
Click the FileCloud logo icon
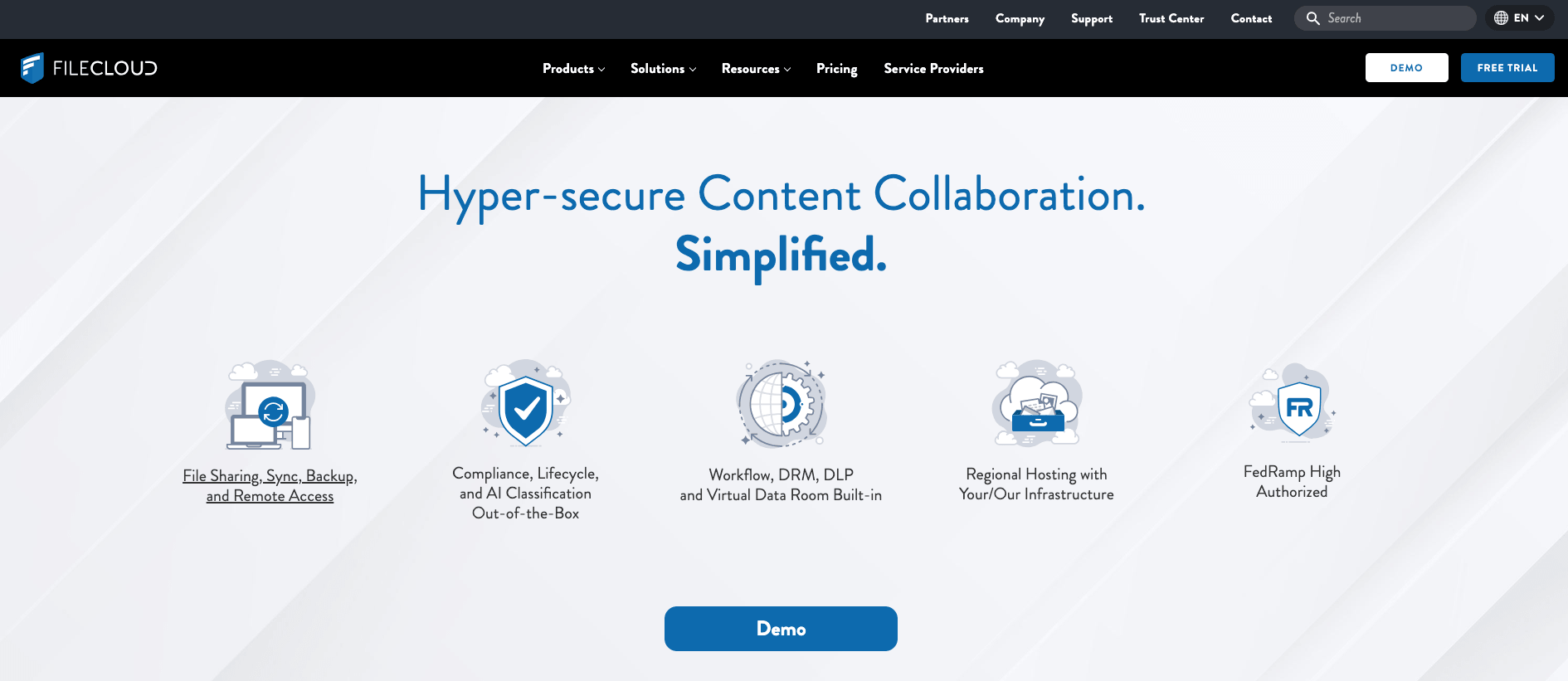[x=32, y=68]
